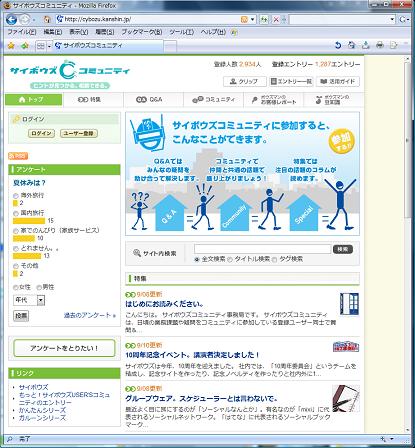Click the 活用ガイド button
Viewport: 415px width, 448px height.
pos(338,81)
